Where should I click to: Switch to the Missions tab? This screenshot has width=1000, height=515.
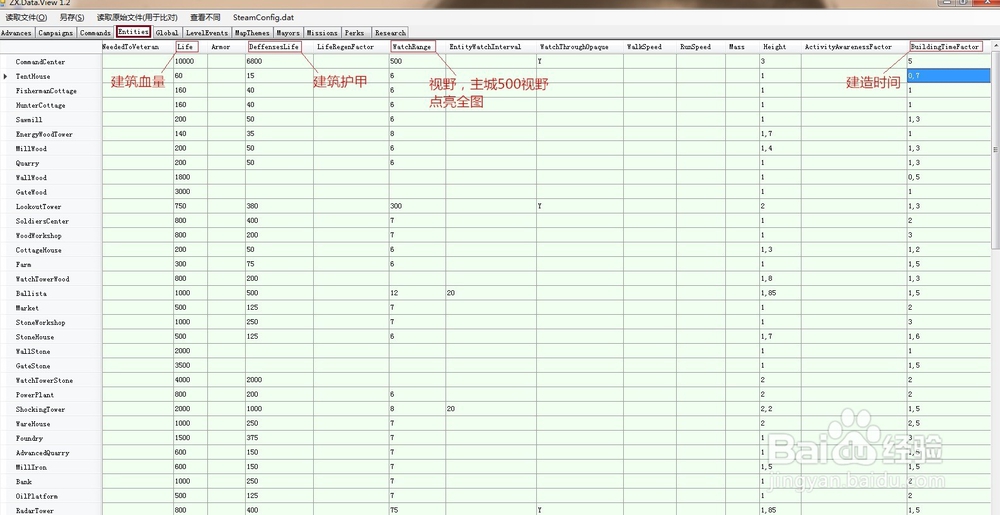click(x=322, y=33)
